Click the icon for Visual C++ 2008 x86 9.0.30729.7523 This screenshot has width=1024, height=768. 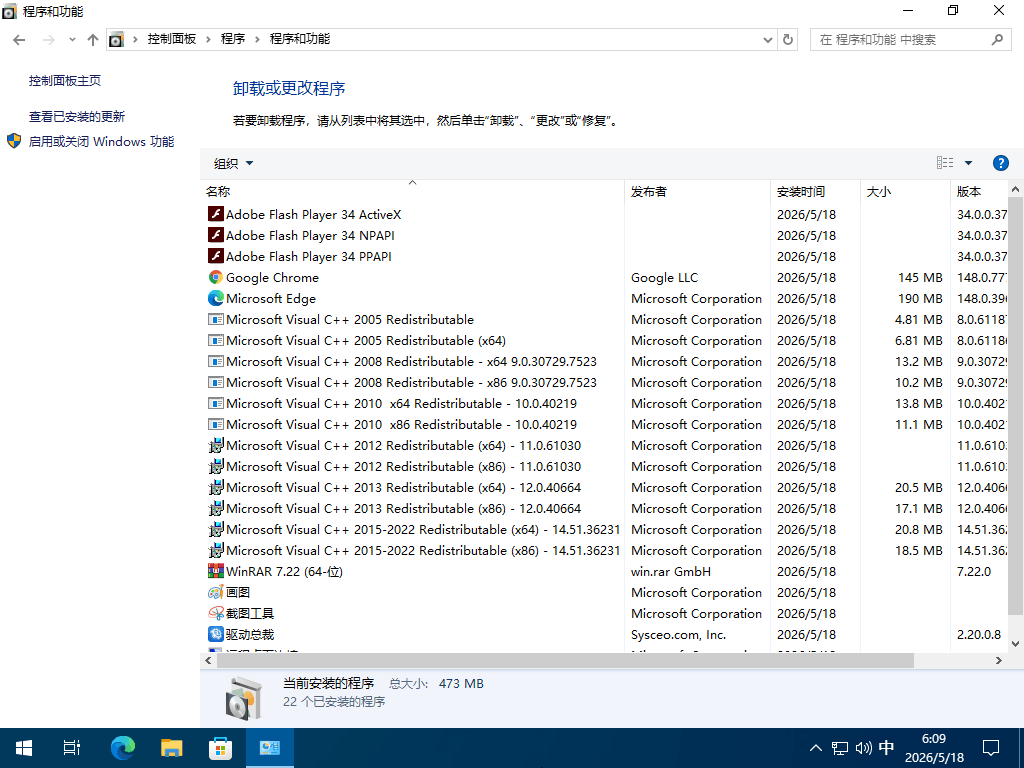(x=216, y=382)
